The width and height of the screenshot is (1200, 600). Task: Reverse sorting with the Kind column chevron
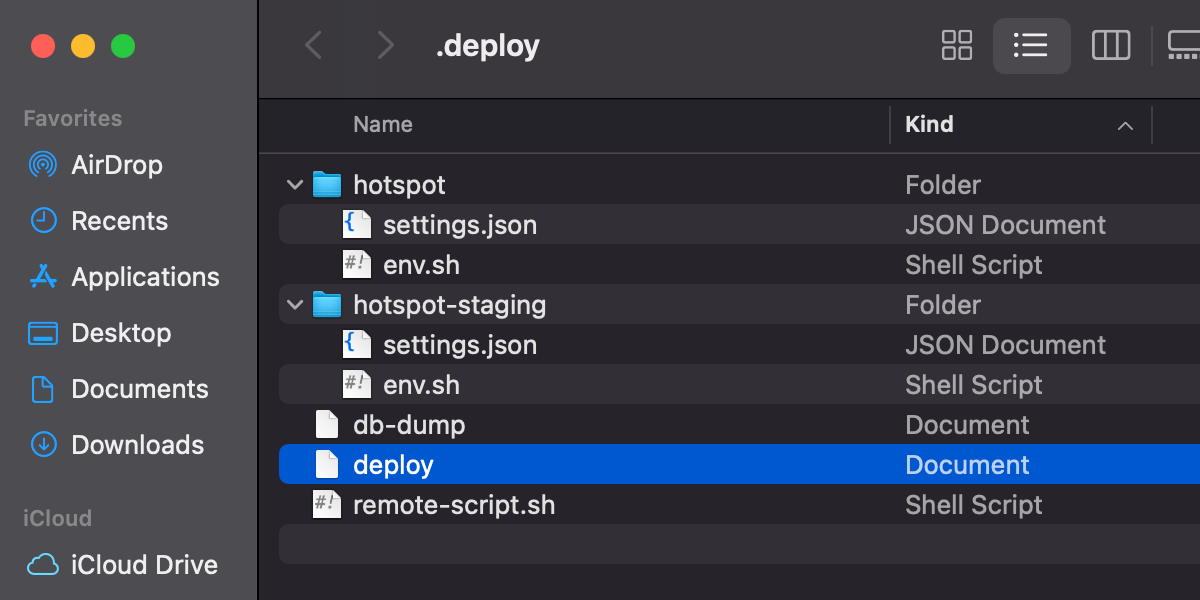pyautogui.click(x=1125, y=126)
